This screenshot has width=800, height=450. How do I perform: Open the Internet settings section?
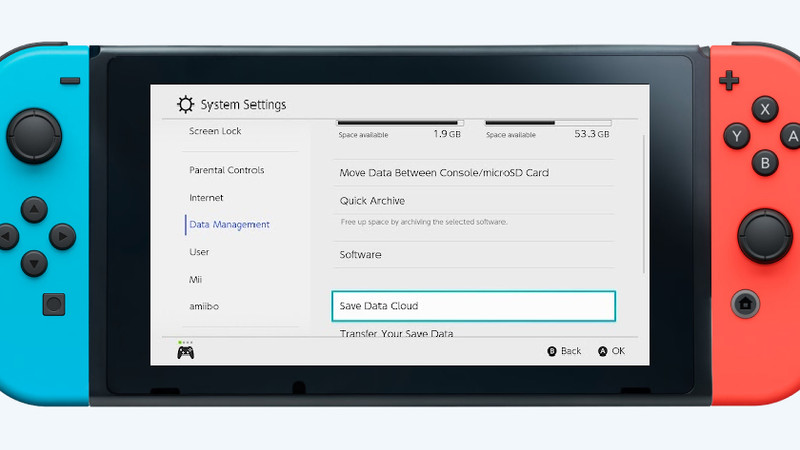coord(207,198)
